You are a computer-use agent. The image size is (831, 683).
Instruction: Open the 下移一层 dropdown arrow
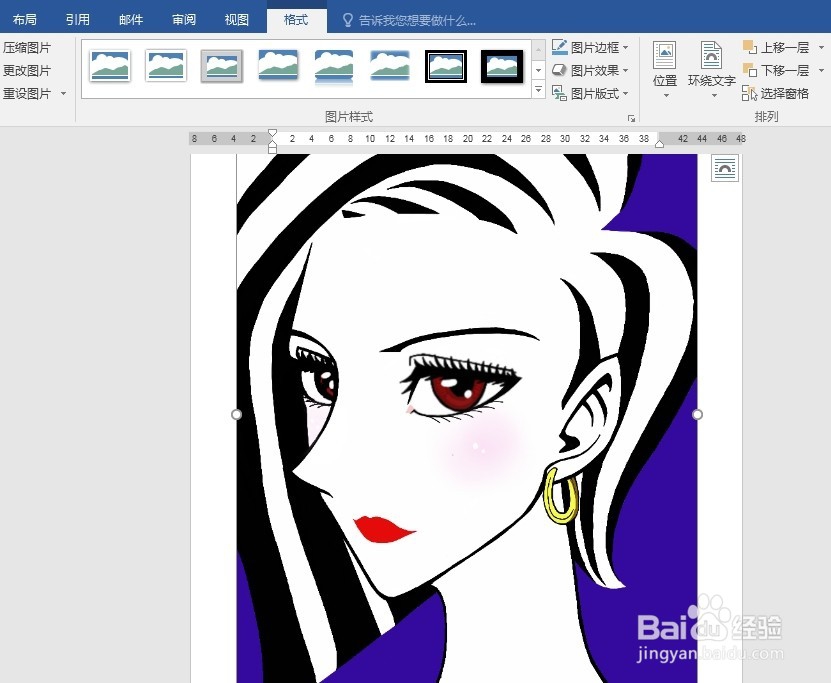pyautogui.click(x=821, y=70)
